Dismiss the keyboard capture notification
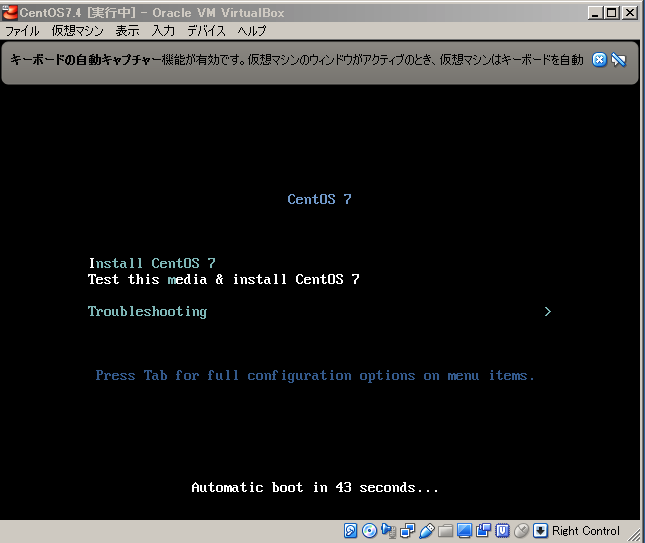 tap(599, 60)
